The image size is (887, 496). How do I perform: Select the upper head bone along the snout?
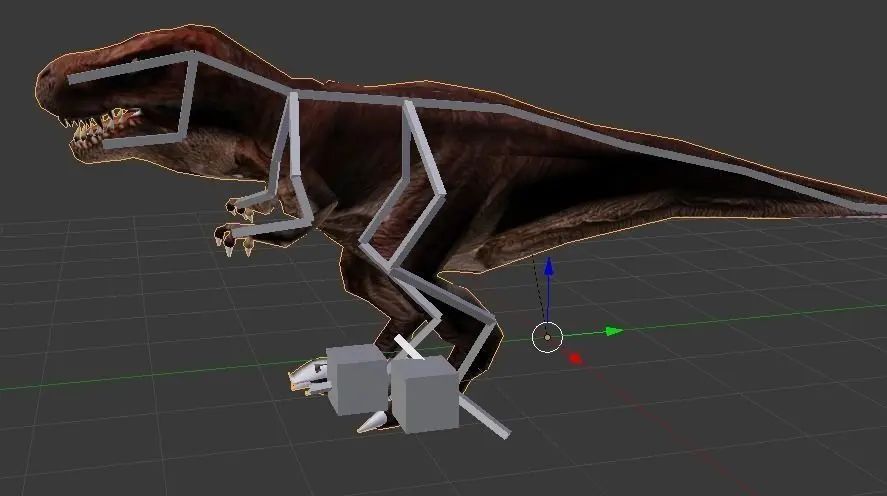pos(131,67)
